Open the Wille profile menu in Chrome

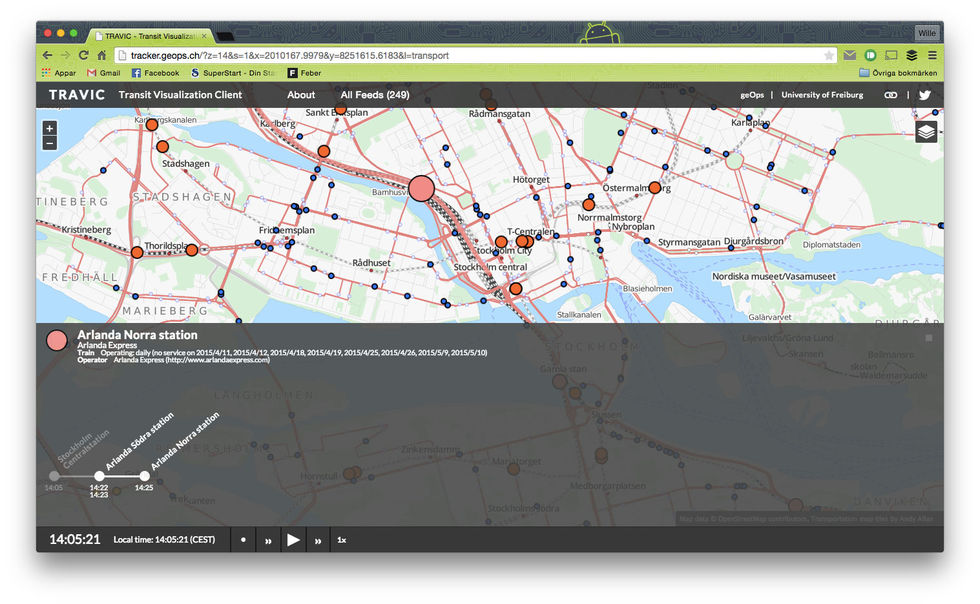927,33
